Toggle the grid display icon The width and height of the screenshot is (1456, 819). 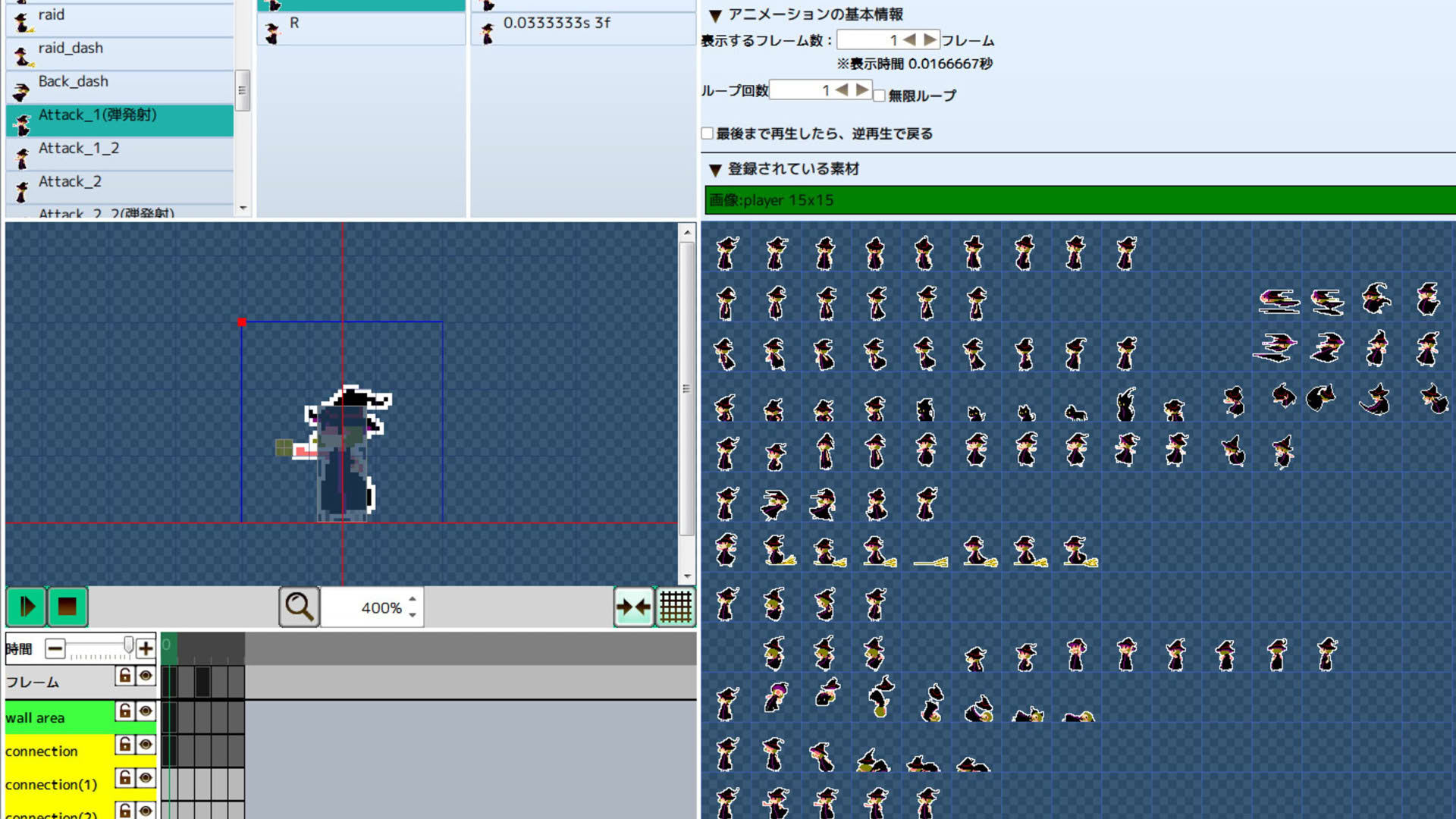675,607
